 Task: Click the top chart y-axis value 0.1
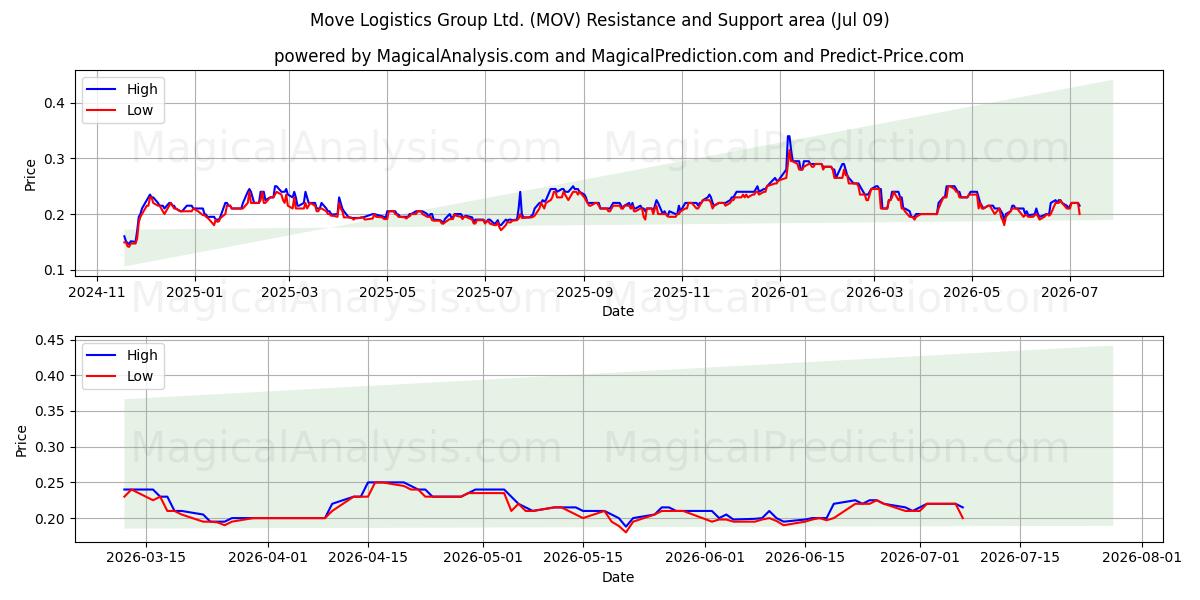pyautogui.click(x=54, y=270)
